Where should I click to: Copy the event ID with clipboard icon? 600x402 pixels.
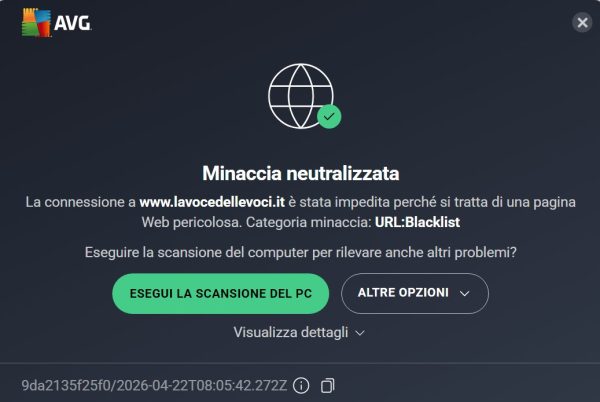[x=327, y=386]
